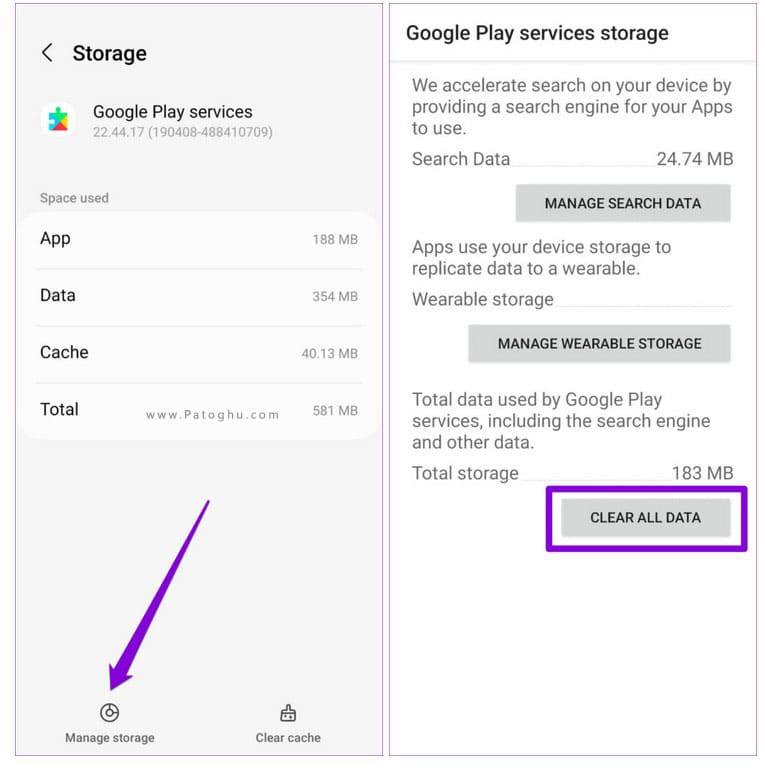Tap the Google Play services storage heading
Viewport: 765px width, 768px height.
(537, 33)
